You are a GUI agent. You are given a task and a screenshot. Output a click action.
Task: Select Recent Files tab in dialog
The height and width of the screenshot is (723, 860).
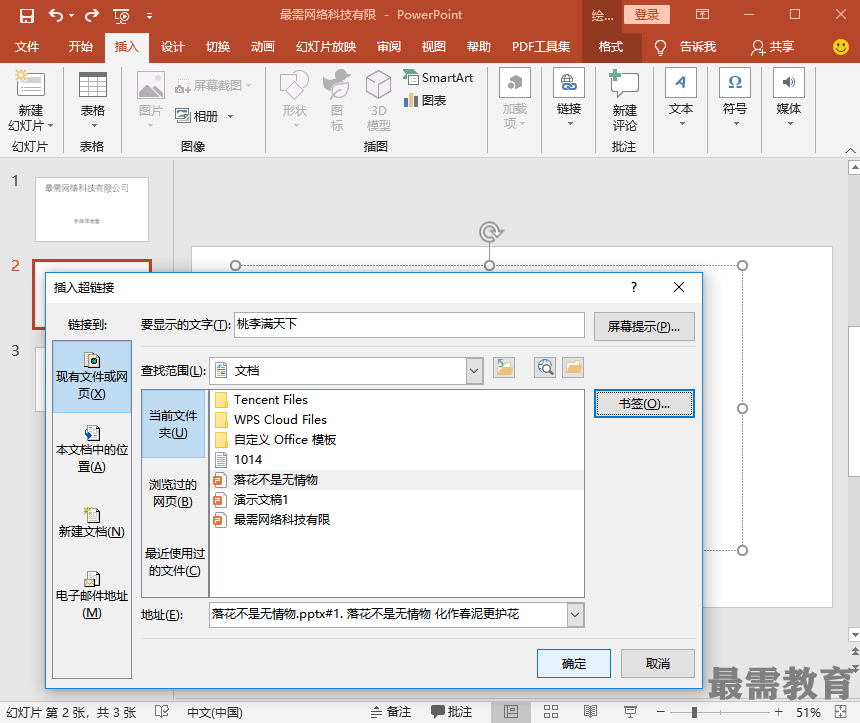coord(173,562)
